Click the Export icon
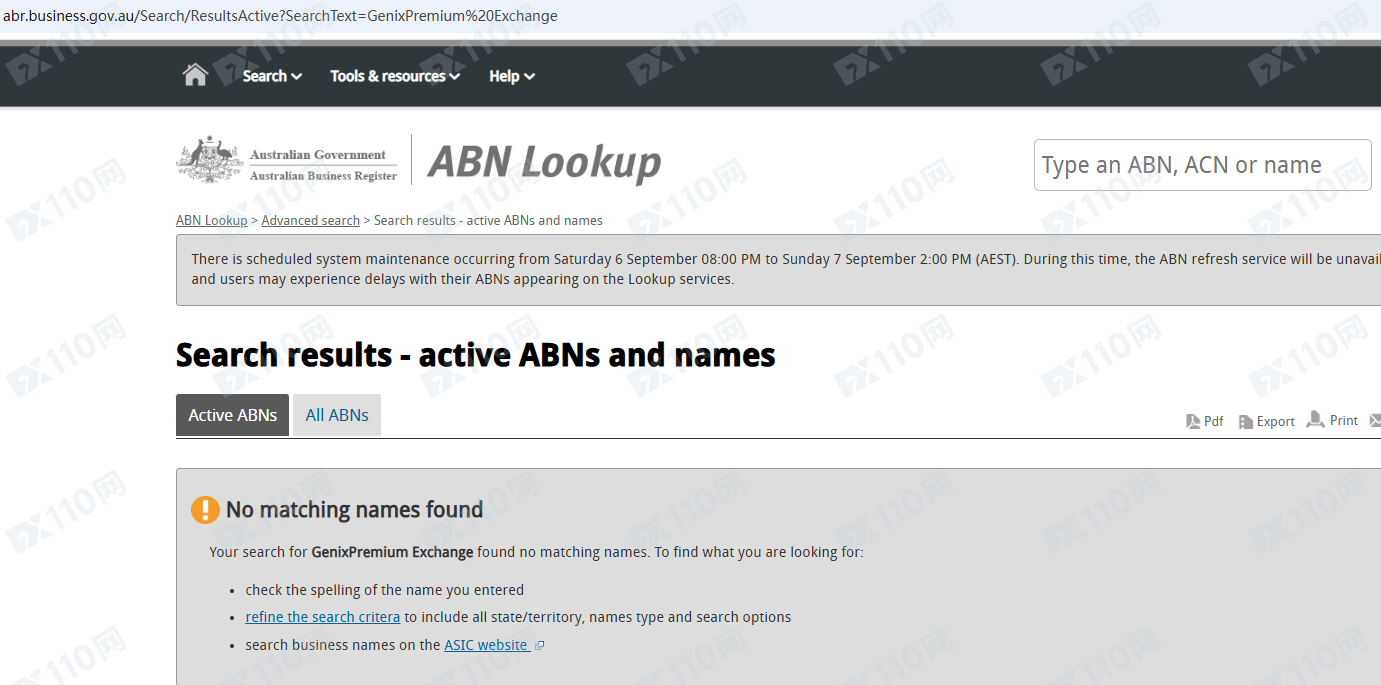 tap(1246, 421)
